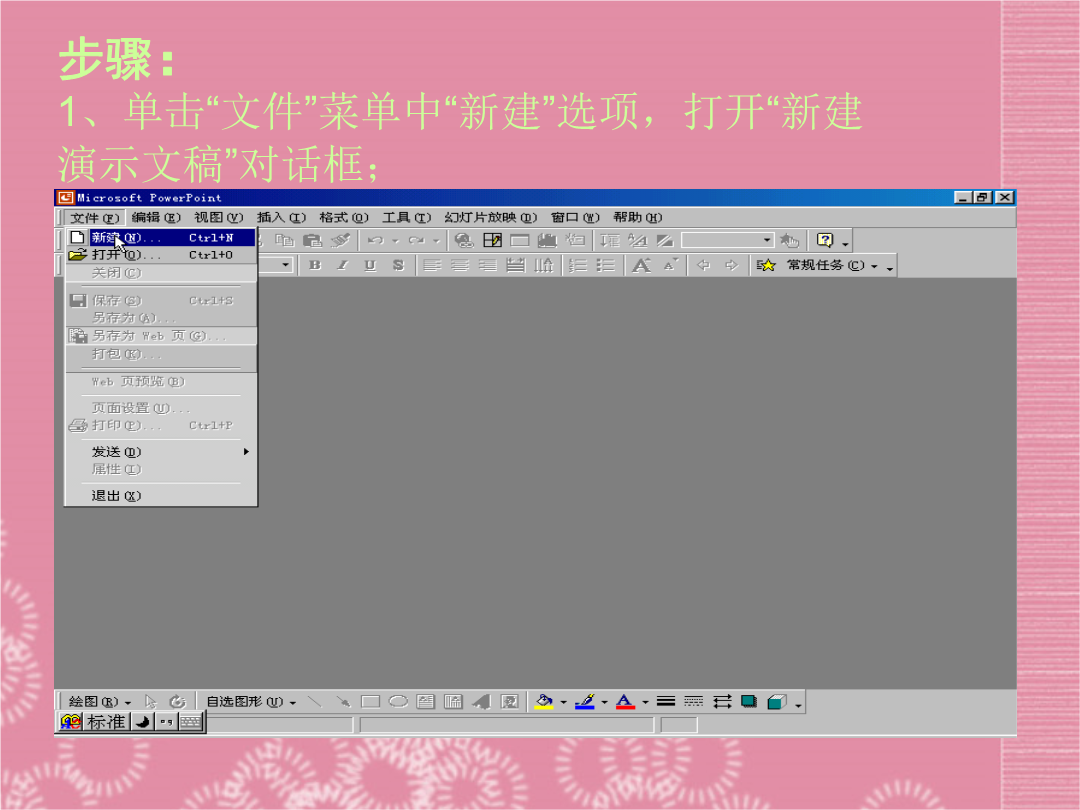The image size is (1080, 810).
Task: Open the 常规任务 (C) dropdown
Action: point(832,265)
